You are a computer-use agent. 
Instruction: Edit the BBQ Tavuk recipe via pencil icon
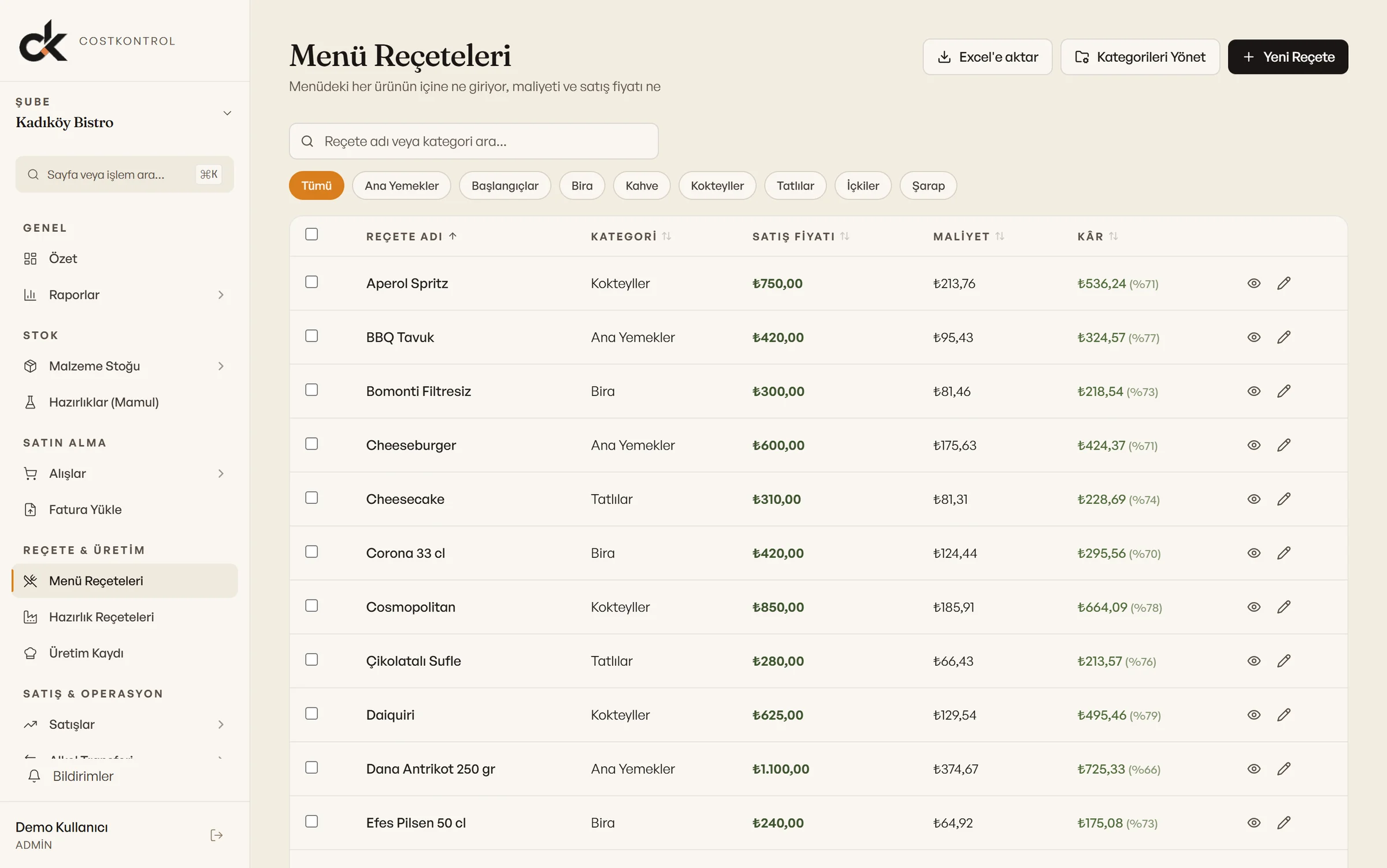click(1284, 337)
